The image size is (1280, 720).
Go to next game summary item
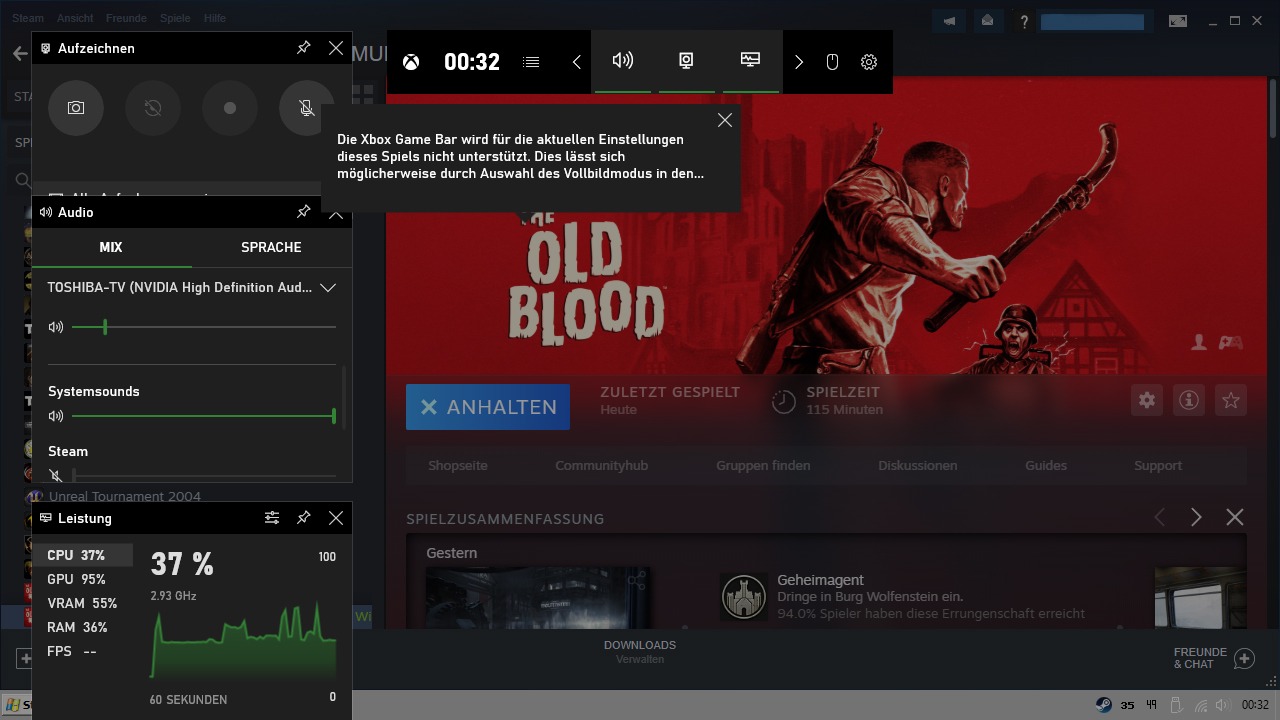[1196, 517]
